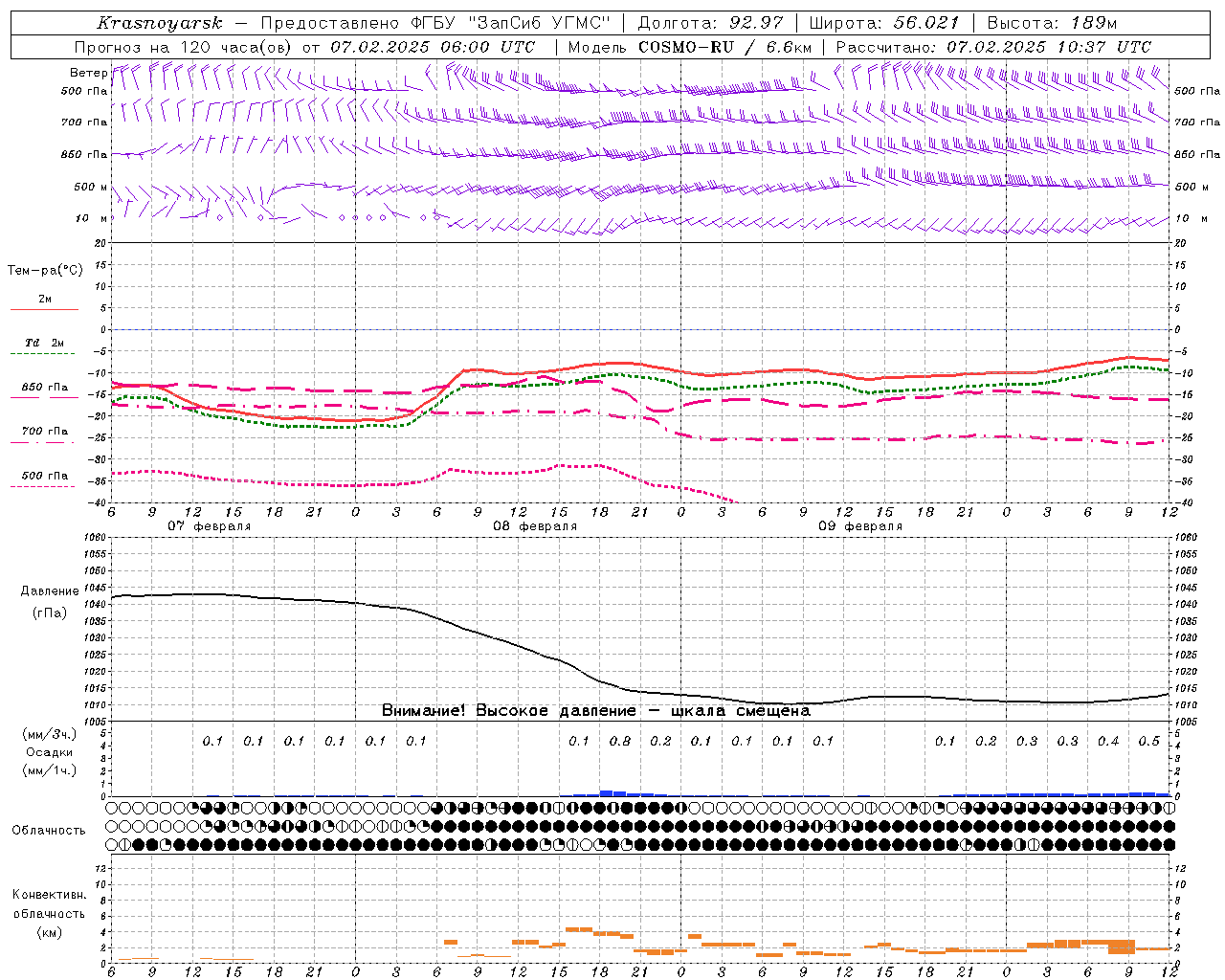
Task: Click the Krasnoyarsk station title
Action: pyautogui.click(x=160, y=23)
